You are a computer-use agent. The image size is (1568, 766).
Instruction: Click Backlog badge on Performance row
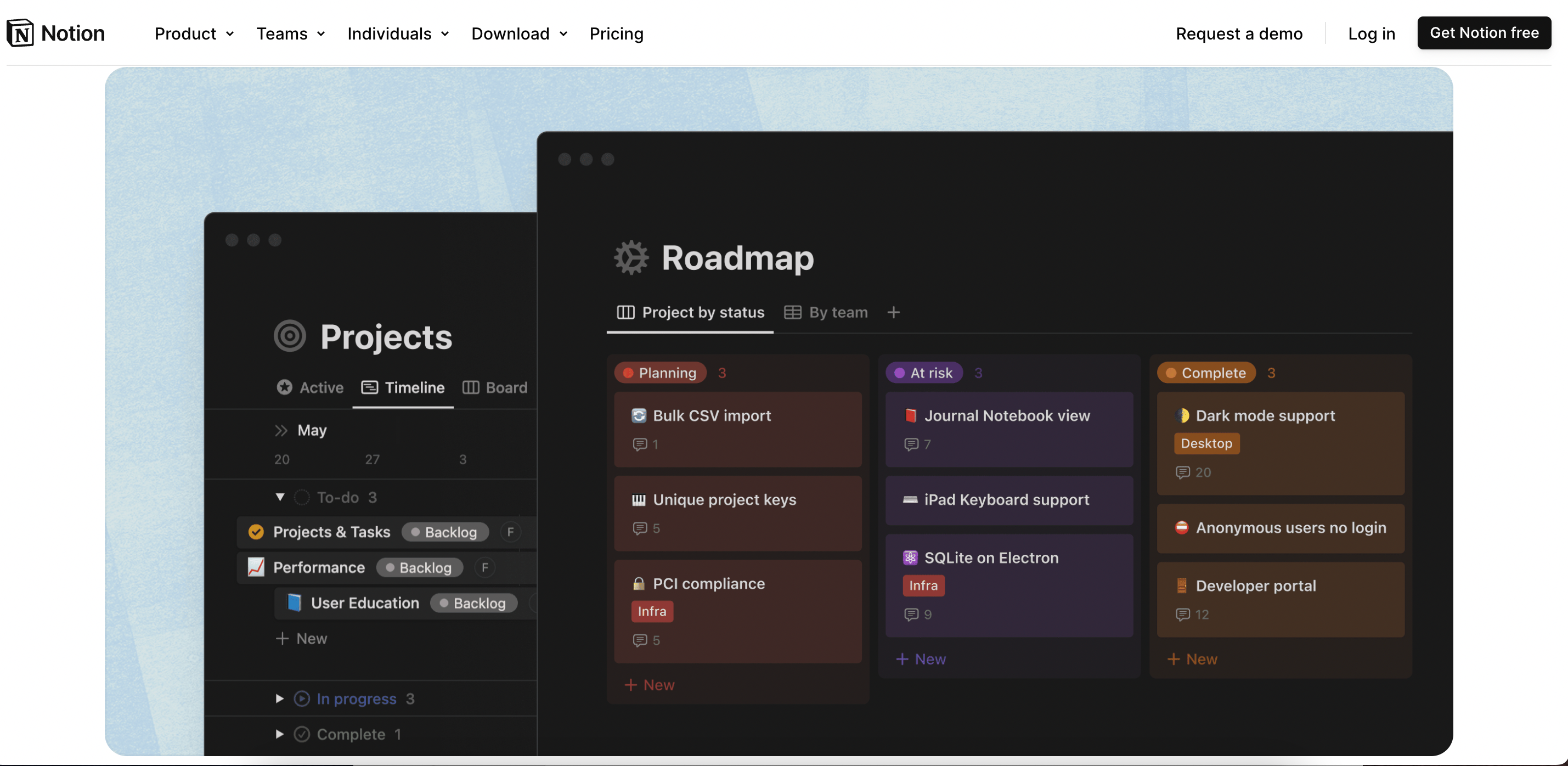tap(419, 568)
